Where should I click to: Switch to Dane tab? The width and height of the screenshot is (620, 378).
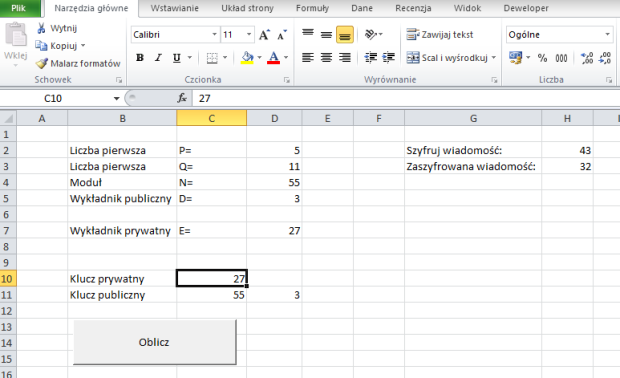[x=362, y=8]
